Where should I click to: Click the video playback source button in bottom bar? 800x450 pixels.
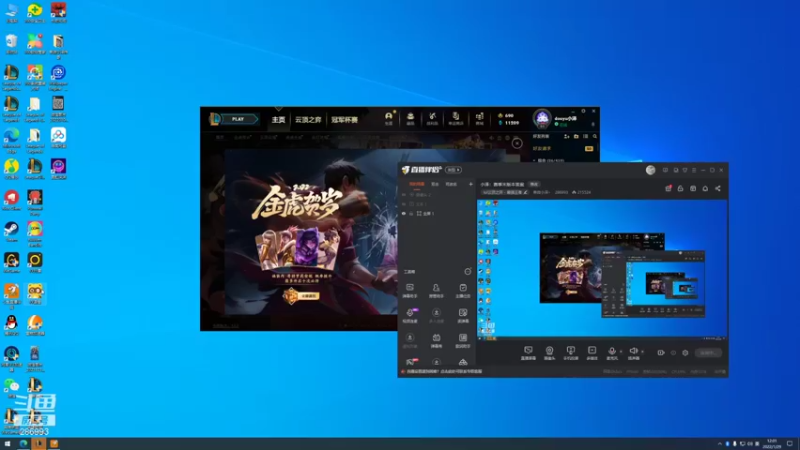click(x=592, y=353)
